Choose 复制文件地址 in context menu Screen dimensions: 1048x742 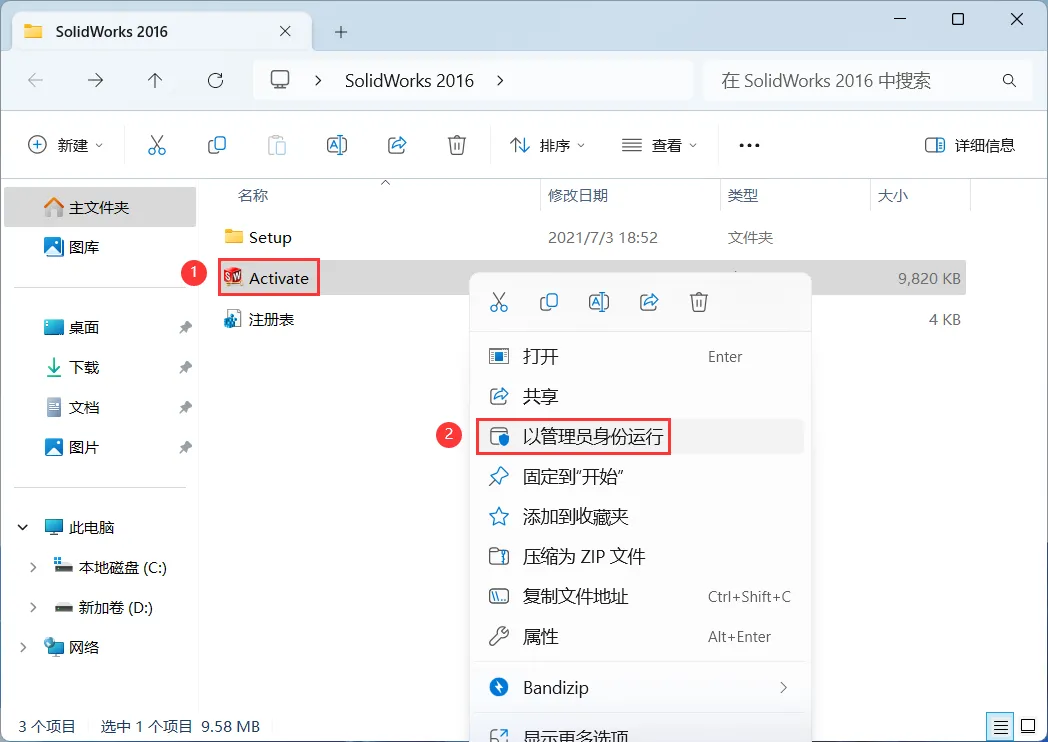pos(638,596)
